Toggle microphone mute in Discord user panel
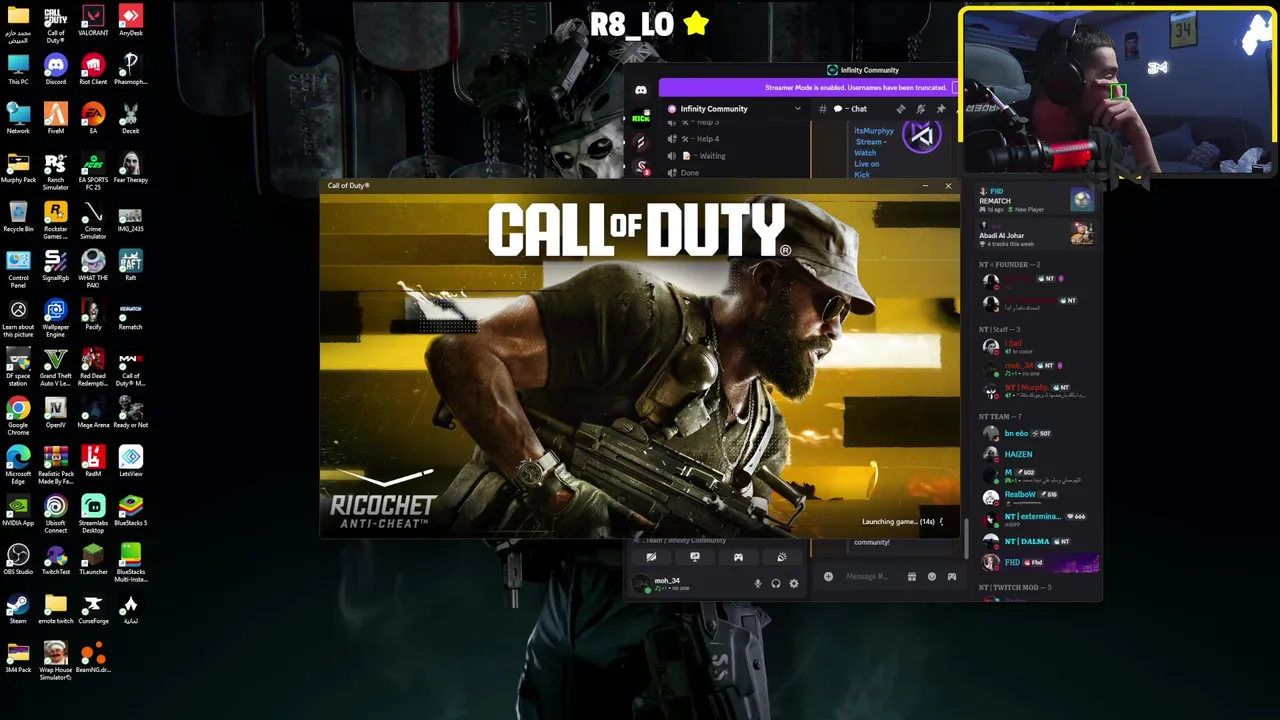This screenshot has height=720, width=1280. click(757, 583)
